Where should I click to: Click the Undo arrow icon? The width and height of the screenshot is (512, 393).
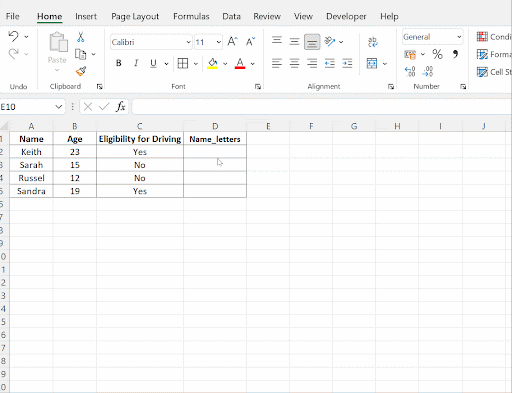[14, 36]
